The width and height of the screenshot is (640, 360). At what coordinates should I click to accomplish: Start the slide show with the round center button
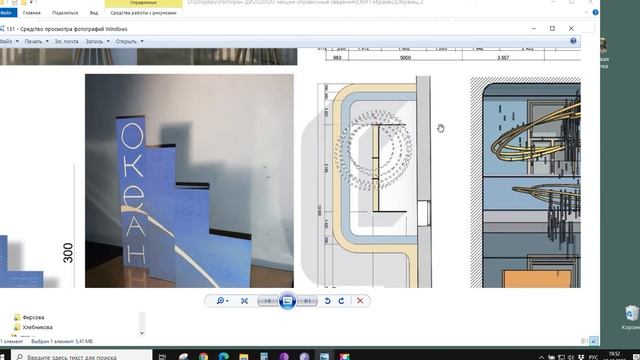pos(287,301)
